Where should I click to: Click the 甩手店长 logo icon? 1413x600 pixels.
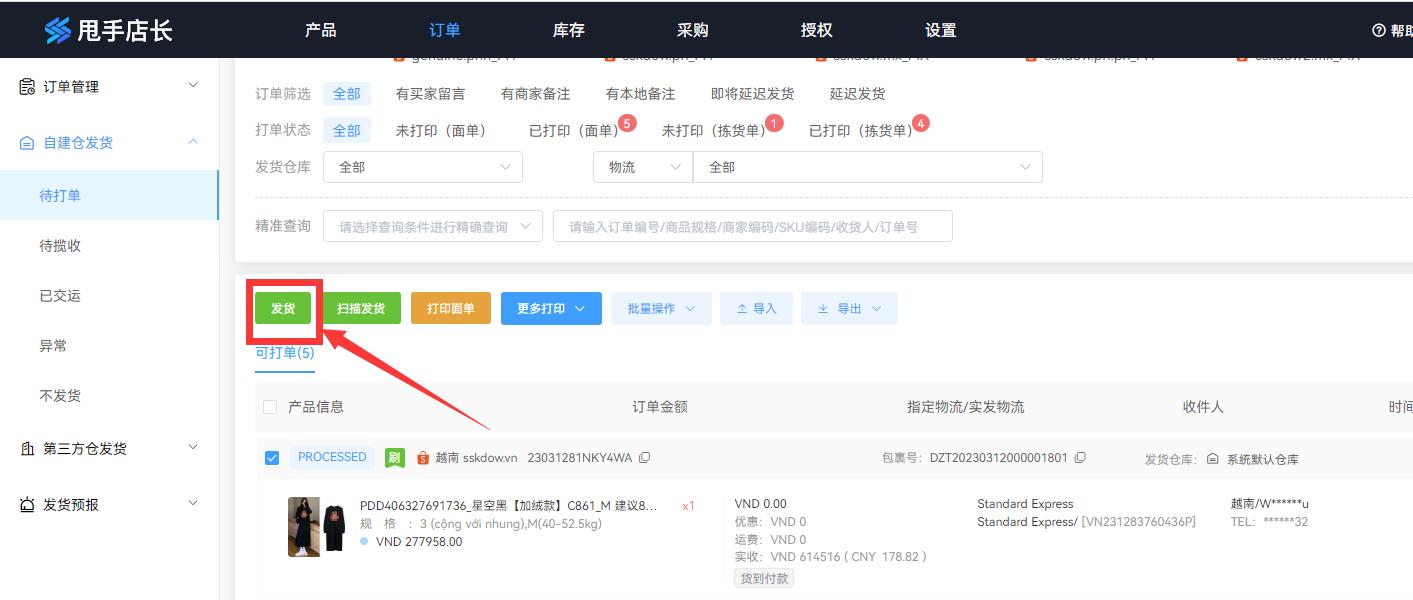point(57,29)
